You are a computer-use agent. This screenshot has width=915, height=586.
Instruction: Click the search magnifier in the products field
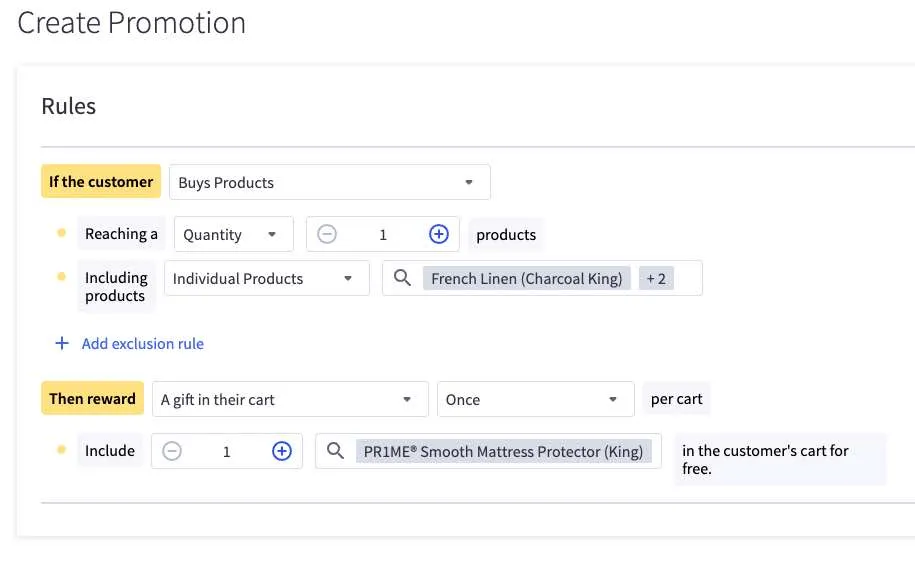pos(401,278)
